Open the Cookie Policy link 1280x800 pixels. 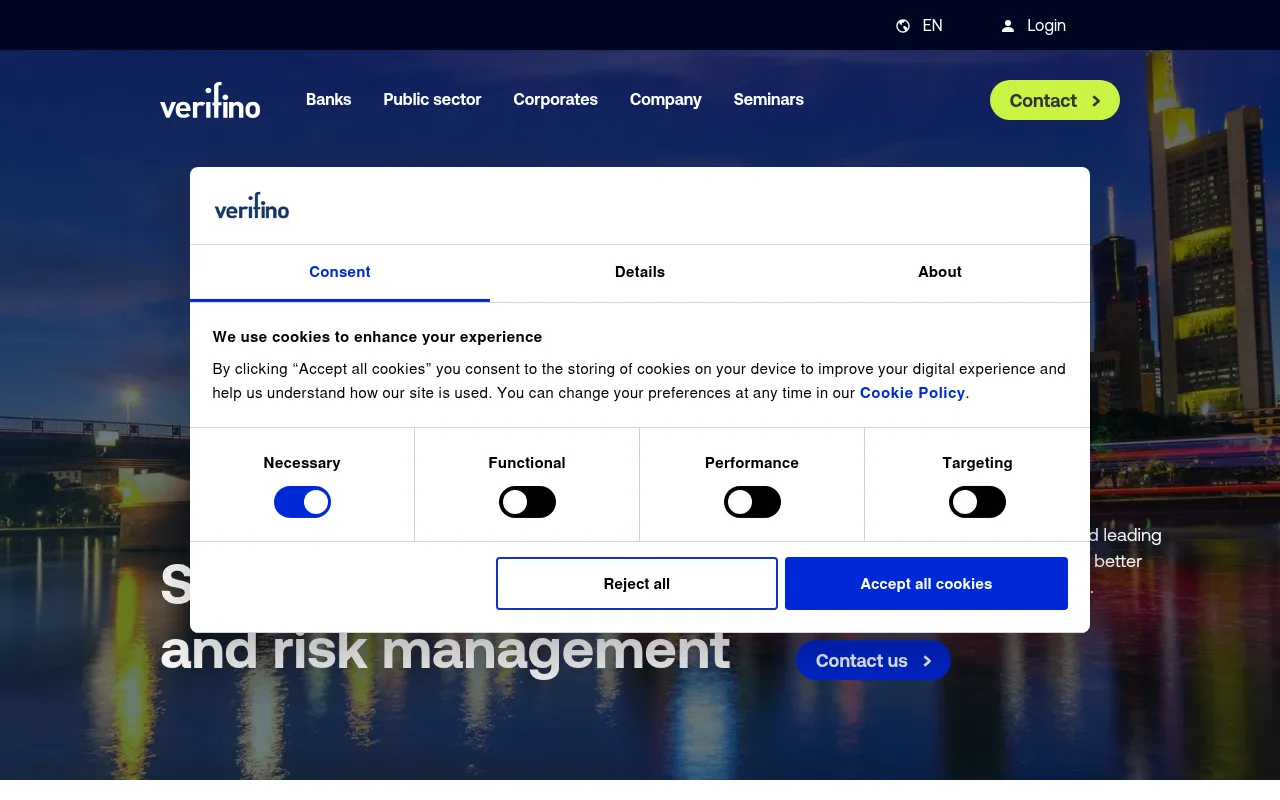(x=912, y=393)
